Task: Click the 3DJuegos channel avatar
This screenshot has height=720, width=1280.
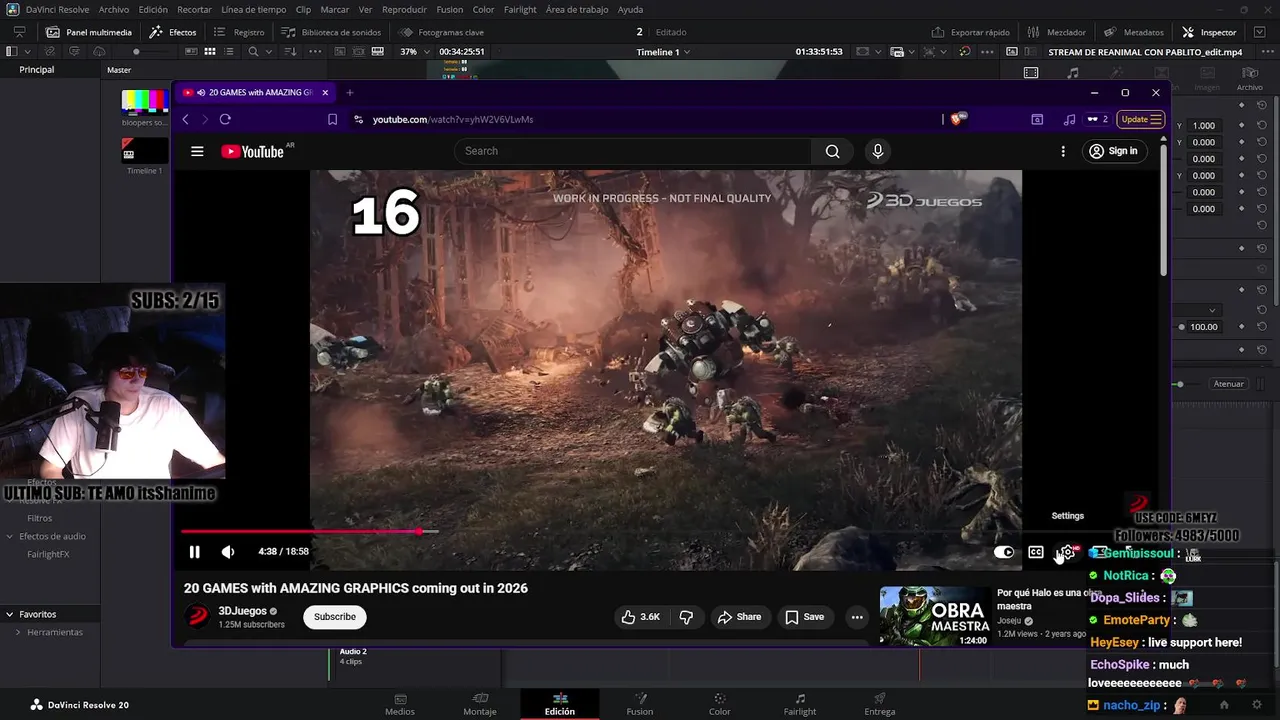Action: (198, 617)
